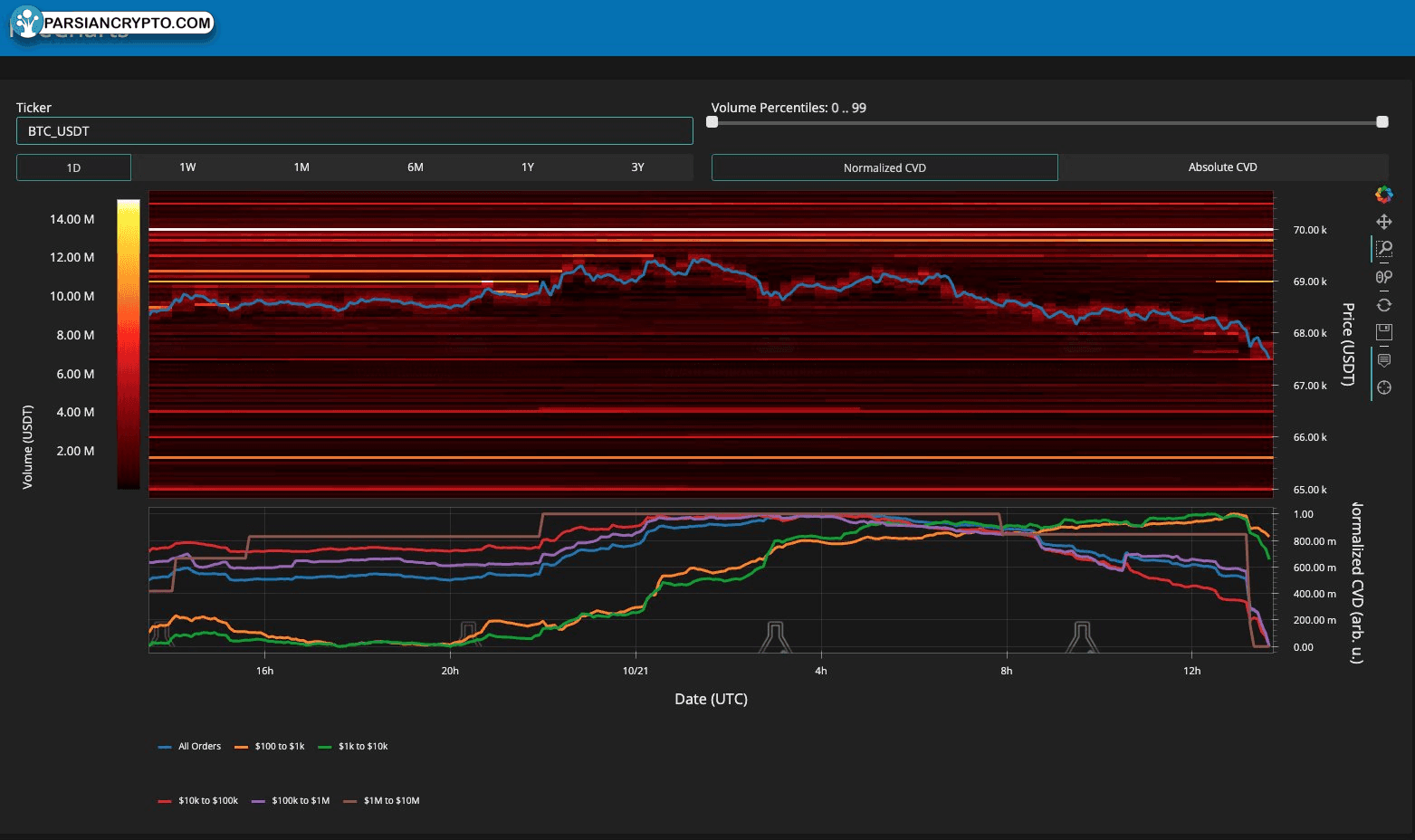This screenshot has width=1415, height=840.
Task: Click the volume heatmap color bar
Action: point(129,344)
